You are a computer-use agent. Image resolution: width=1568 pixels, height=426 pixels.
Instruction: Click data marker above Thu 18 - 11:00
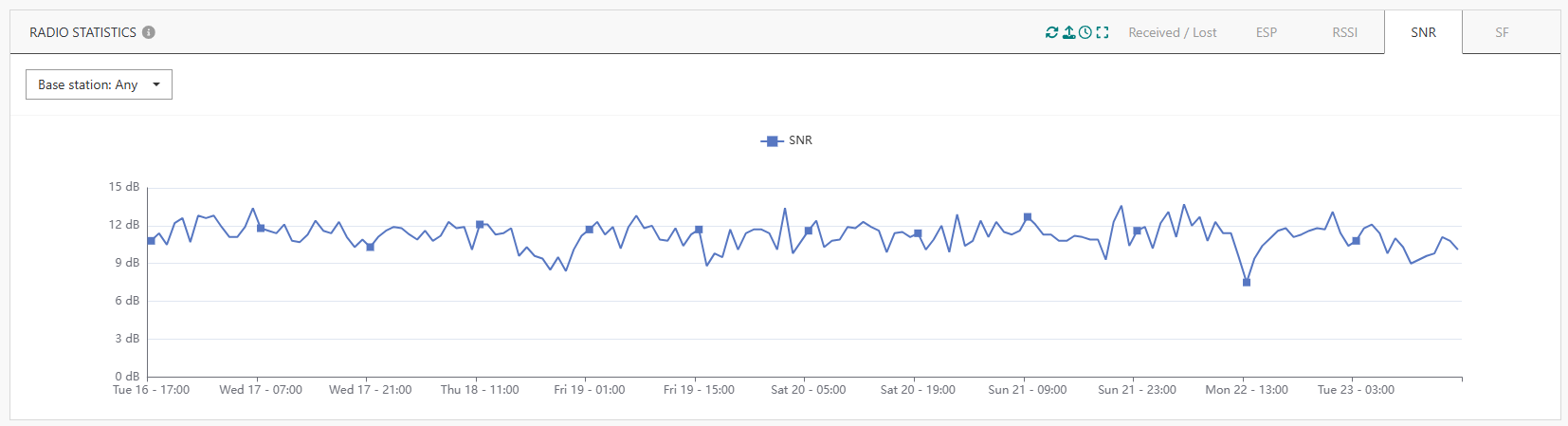point(480,224)
